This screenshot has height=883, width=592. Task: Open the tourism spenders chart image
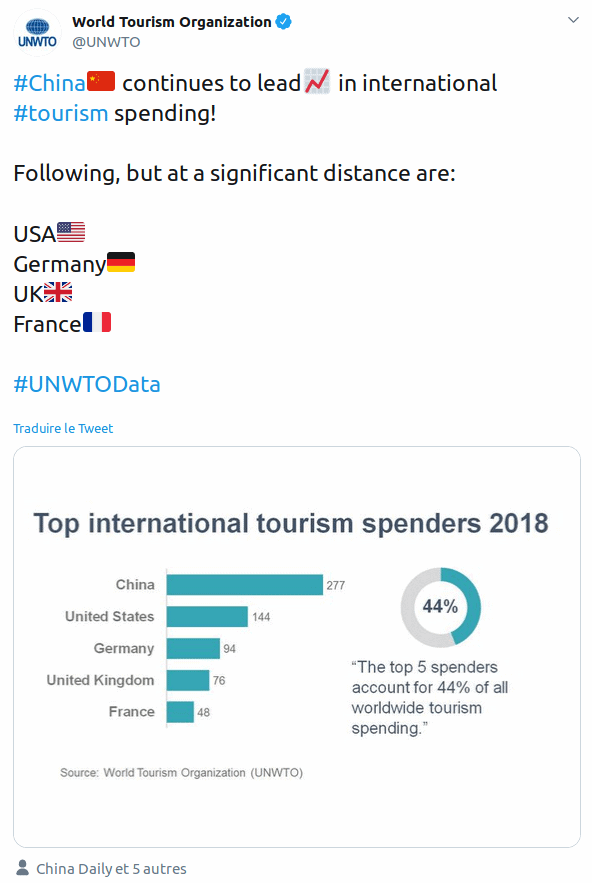297,646
